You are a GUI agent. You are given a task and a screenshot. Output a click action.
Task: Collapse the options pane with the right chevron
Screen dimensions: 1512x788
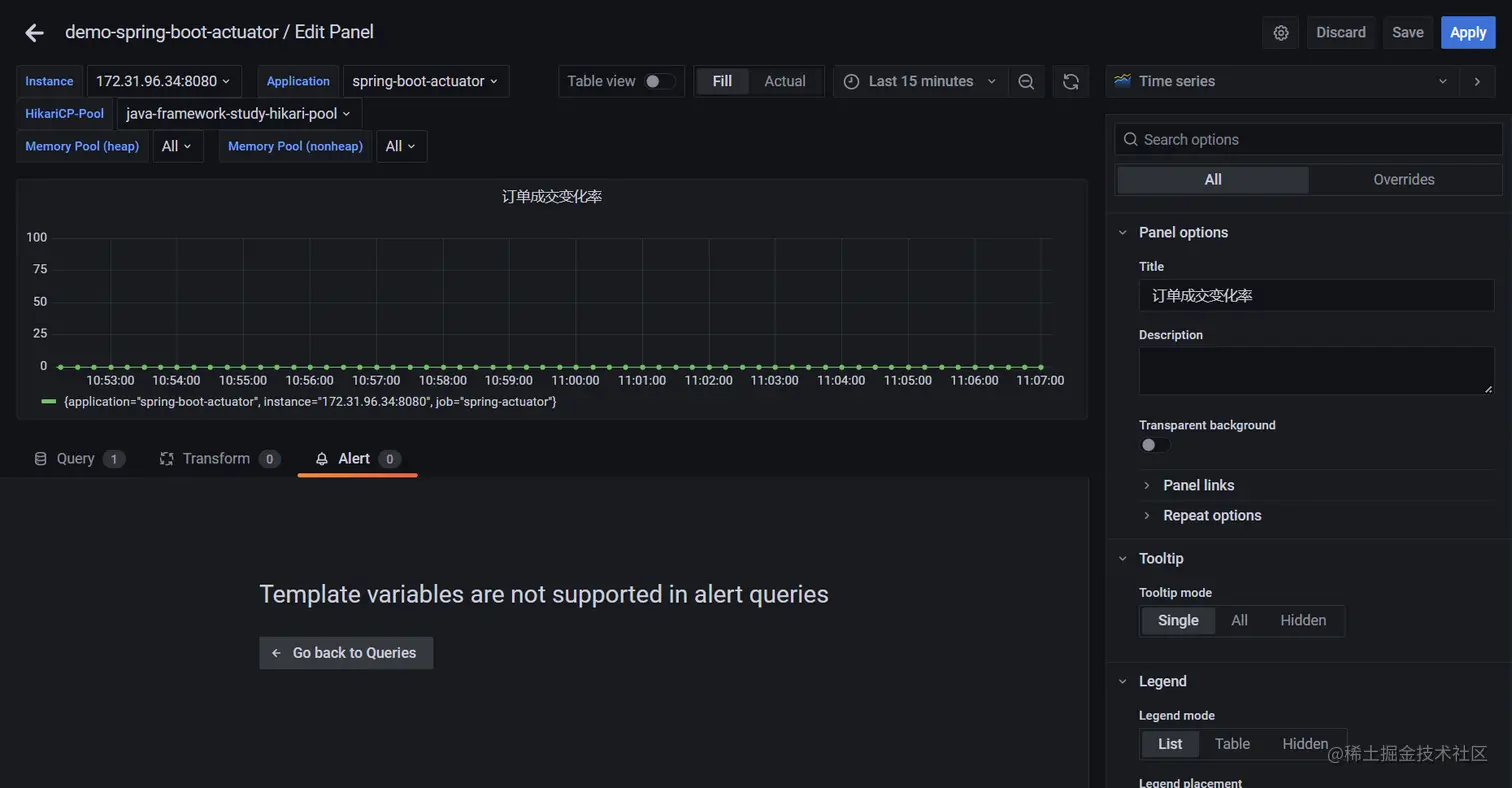(x=1477, y=82)
